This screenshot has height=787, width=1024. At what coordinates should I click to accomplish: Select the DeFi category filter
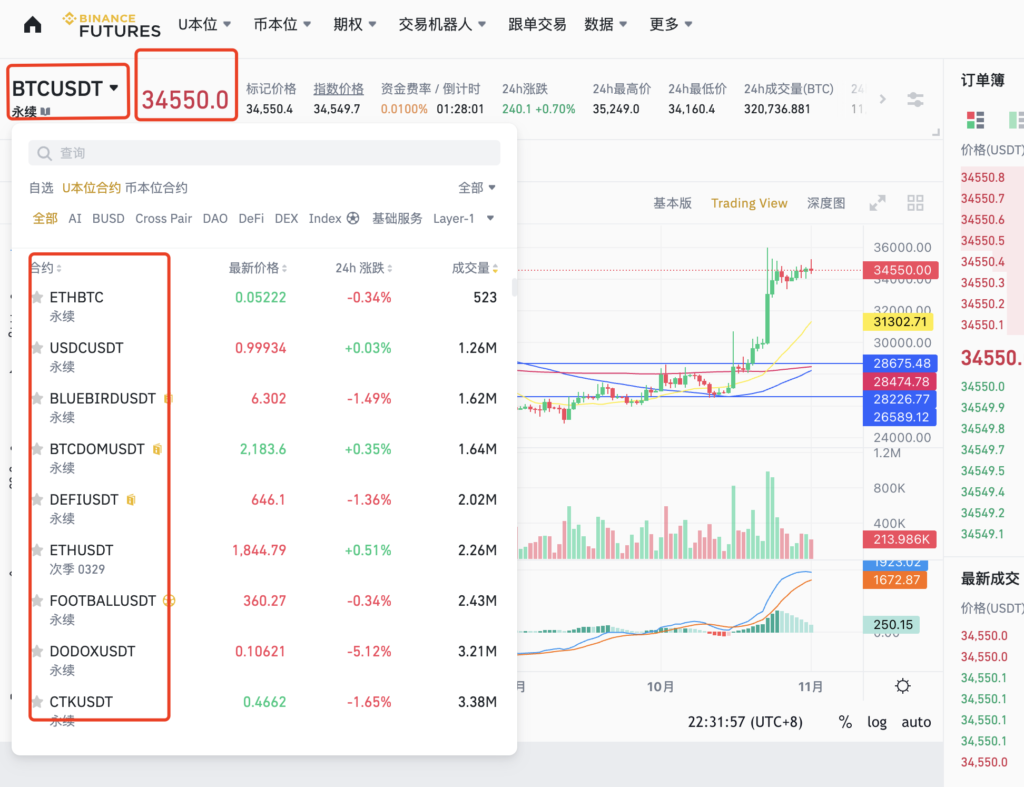pyautogui.click(x=251, y=218)
